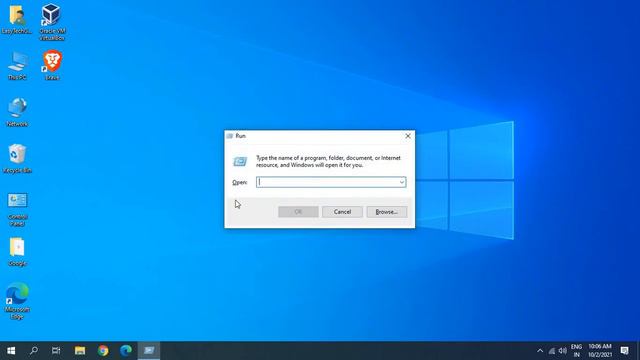This screenshot has width=640, height=360.
Task: Click Browse... in the Run dialog
Action: [x=387, y=212]
